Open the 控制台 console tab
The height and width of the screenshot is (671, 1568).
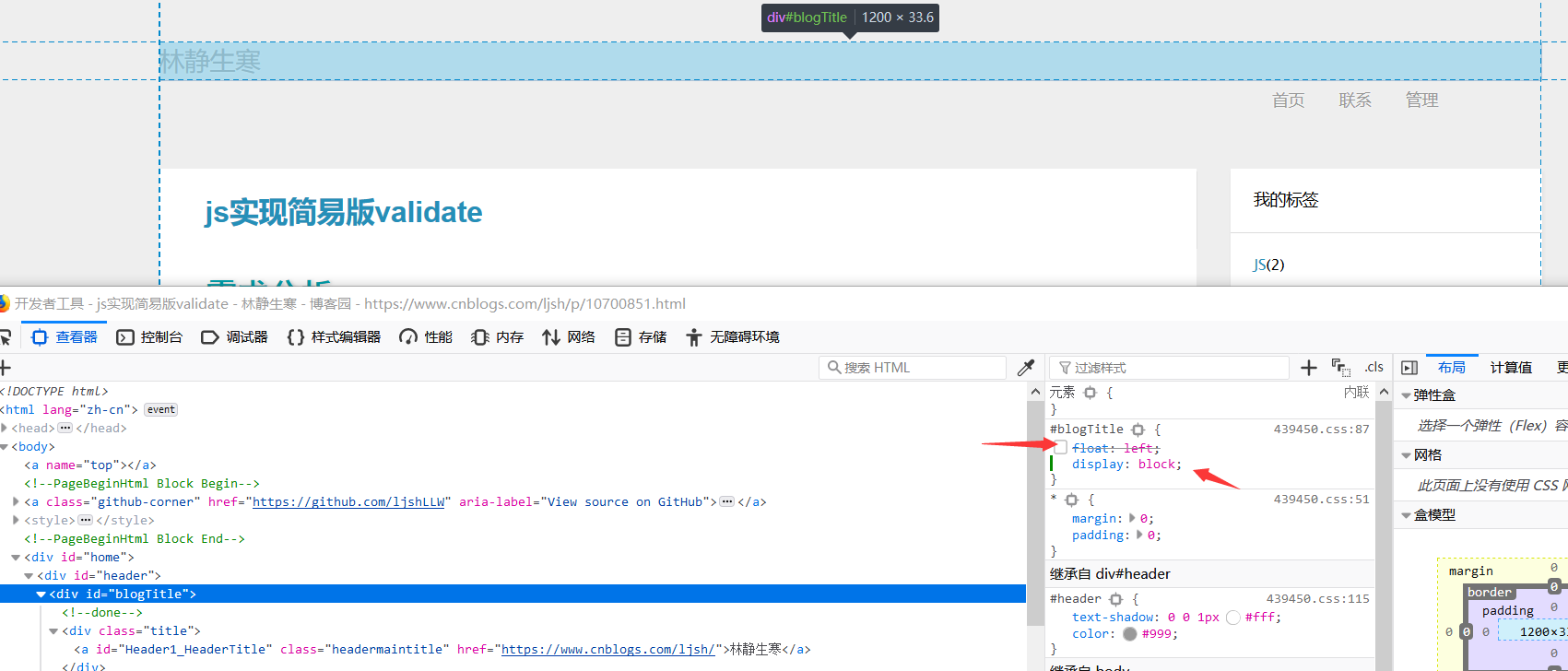(x=149, y=337)
